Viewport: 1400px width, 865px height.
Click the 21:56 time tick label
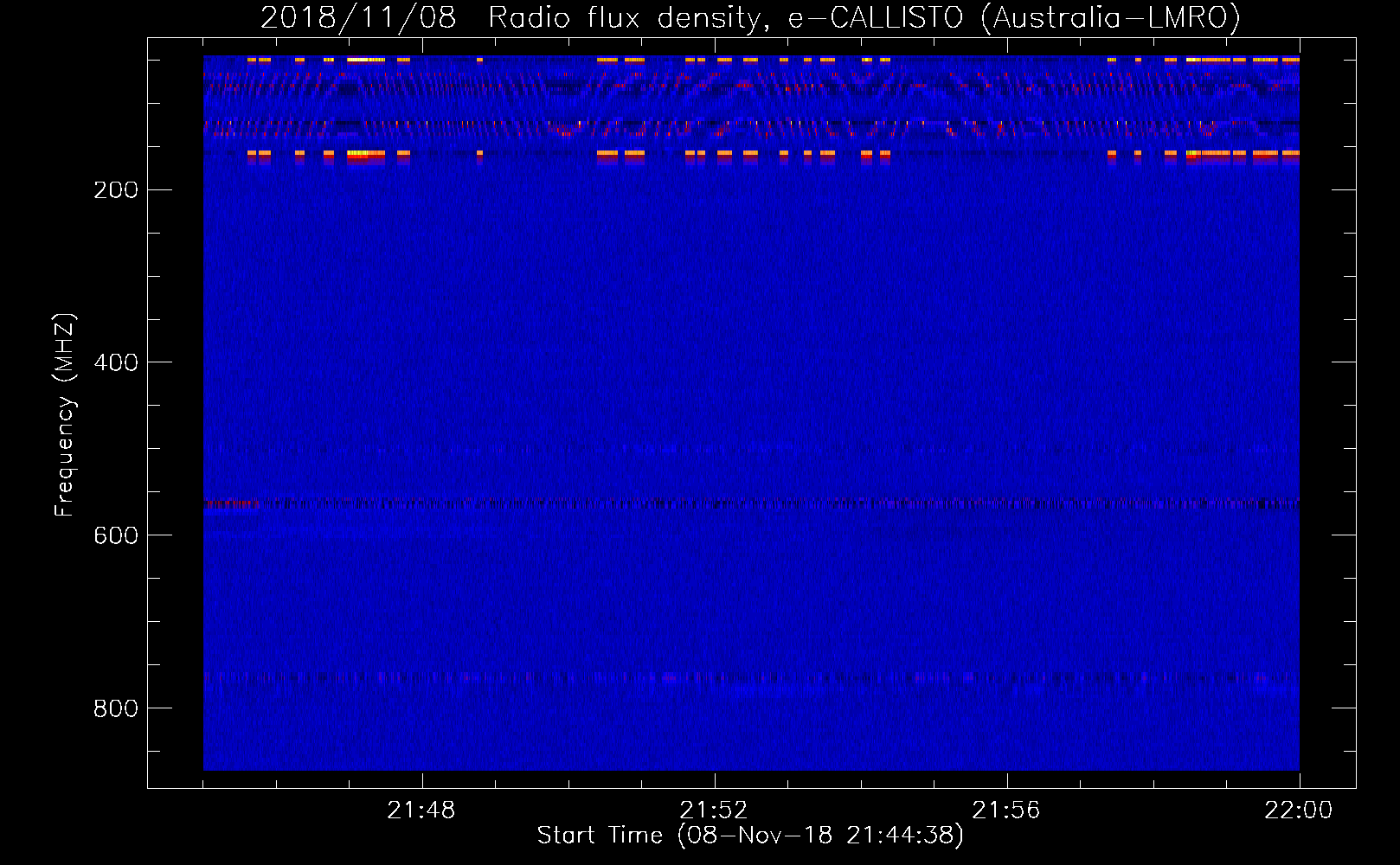point(1006,811)
